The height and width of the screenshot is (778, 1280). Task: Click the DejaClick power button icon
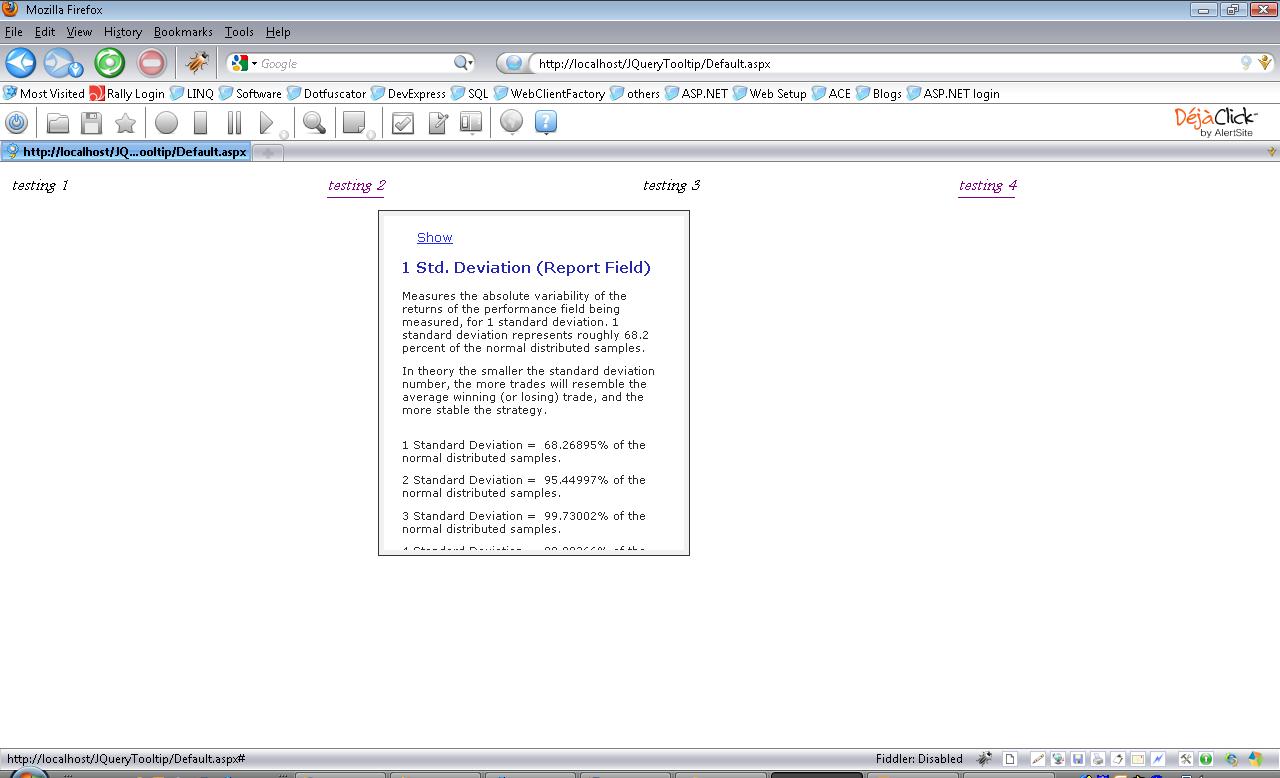click(17, 123)
